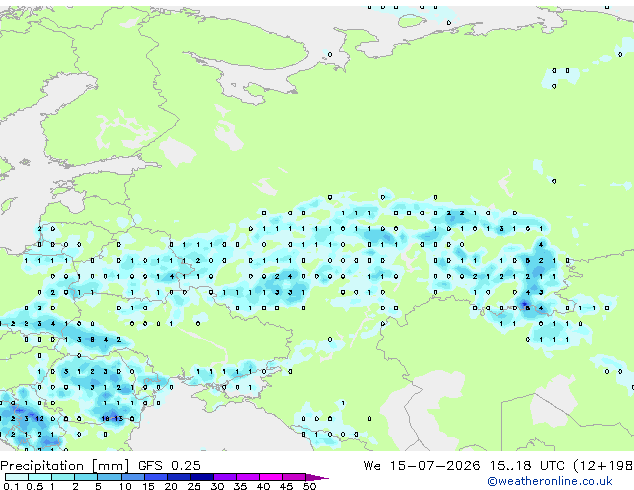Click the legend label '0.1'
This screenshot has height=490, width=634.
(11, 486)
